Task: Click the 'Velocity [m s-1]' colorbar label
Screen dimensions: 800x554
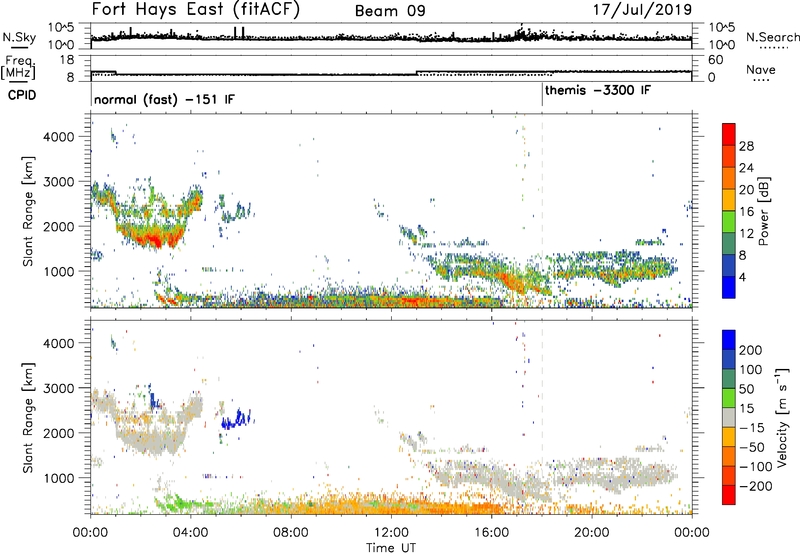Action: click(782, 417)
